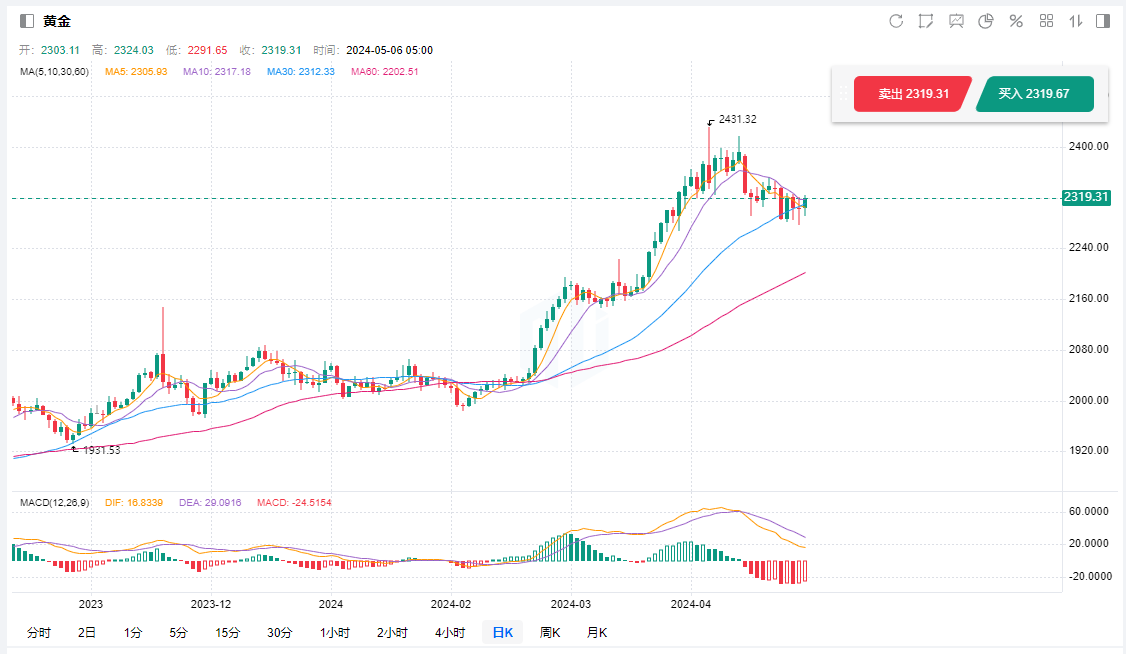The image size is (1126, 654).
Task: Click the red 卖出 2319.31 button
Action: pos(912,94)
